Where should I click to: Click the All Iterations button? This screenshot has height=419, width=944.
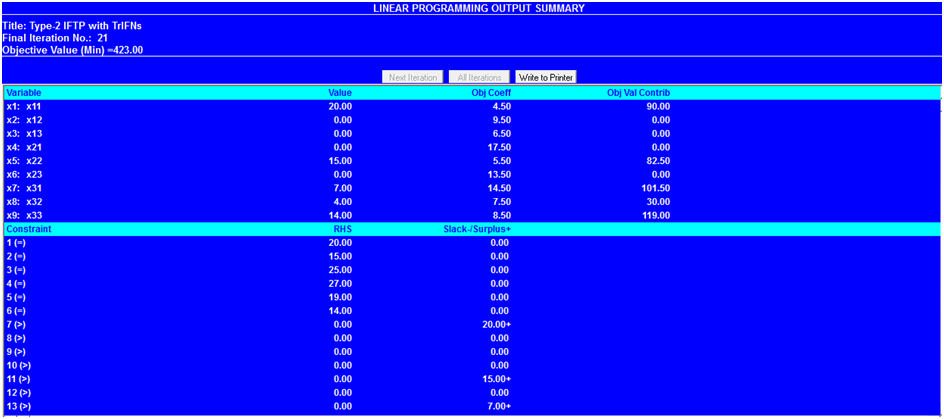(478, 77)
